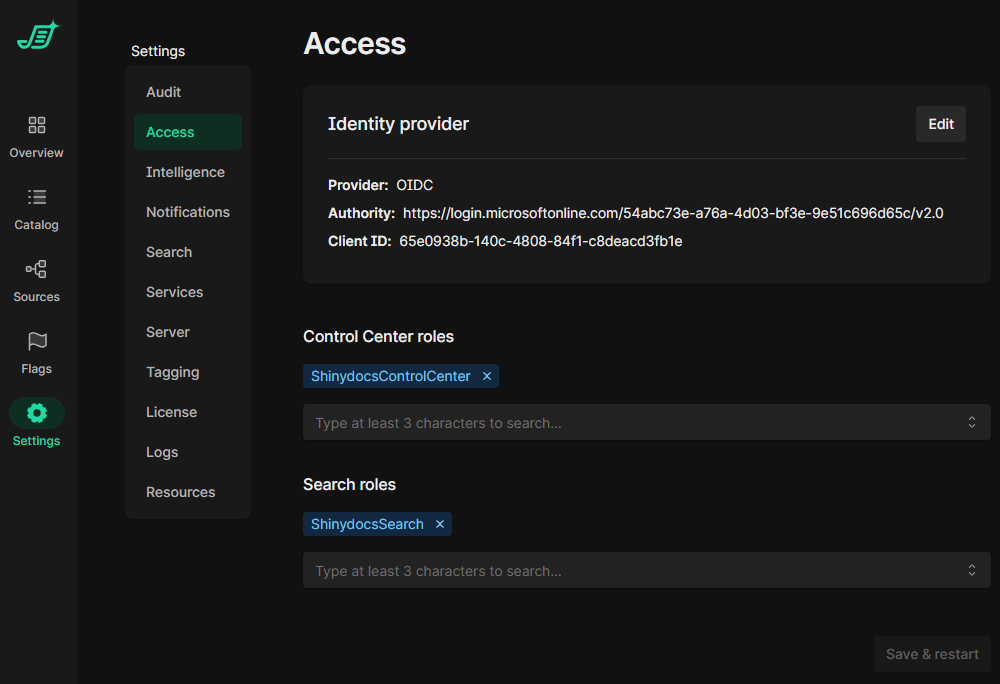This screenshot has height=684, width=1000.
Task: Focus the Control Center roles search field
Action: (x=630, y=423)
